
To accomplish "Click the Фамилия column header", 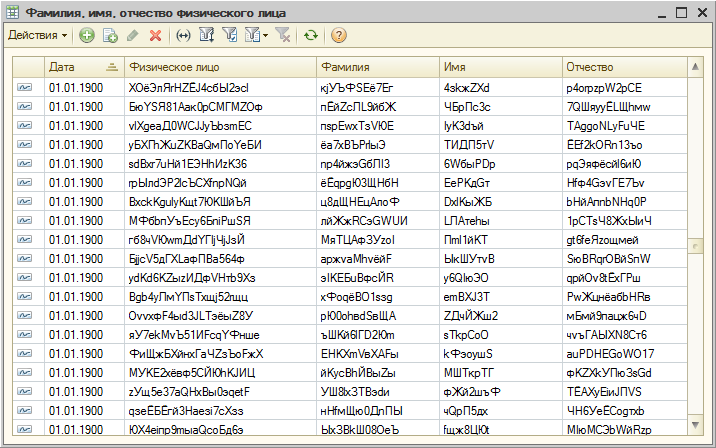I will [378, 67].
